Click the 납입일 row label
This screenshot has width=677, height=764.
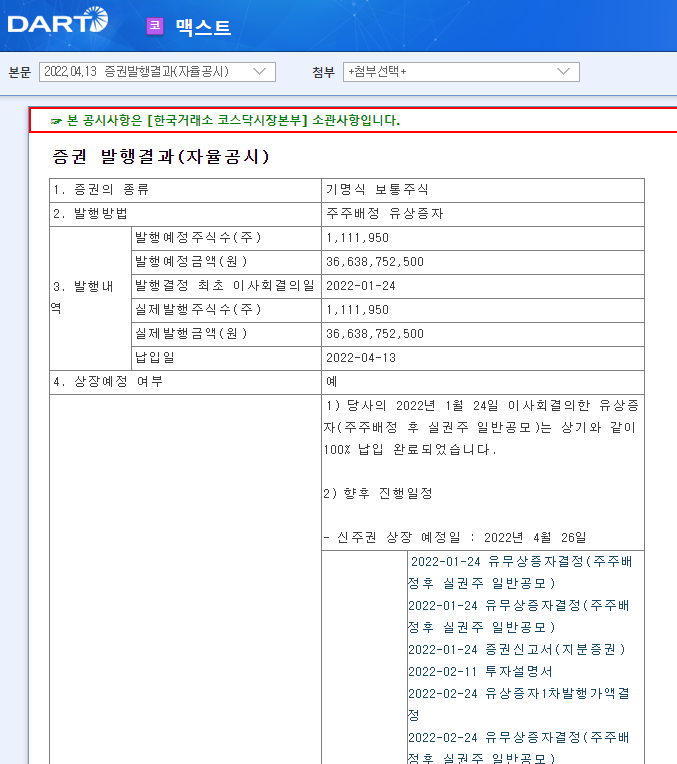(155, 358)
